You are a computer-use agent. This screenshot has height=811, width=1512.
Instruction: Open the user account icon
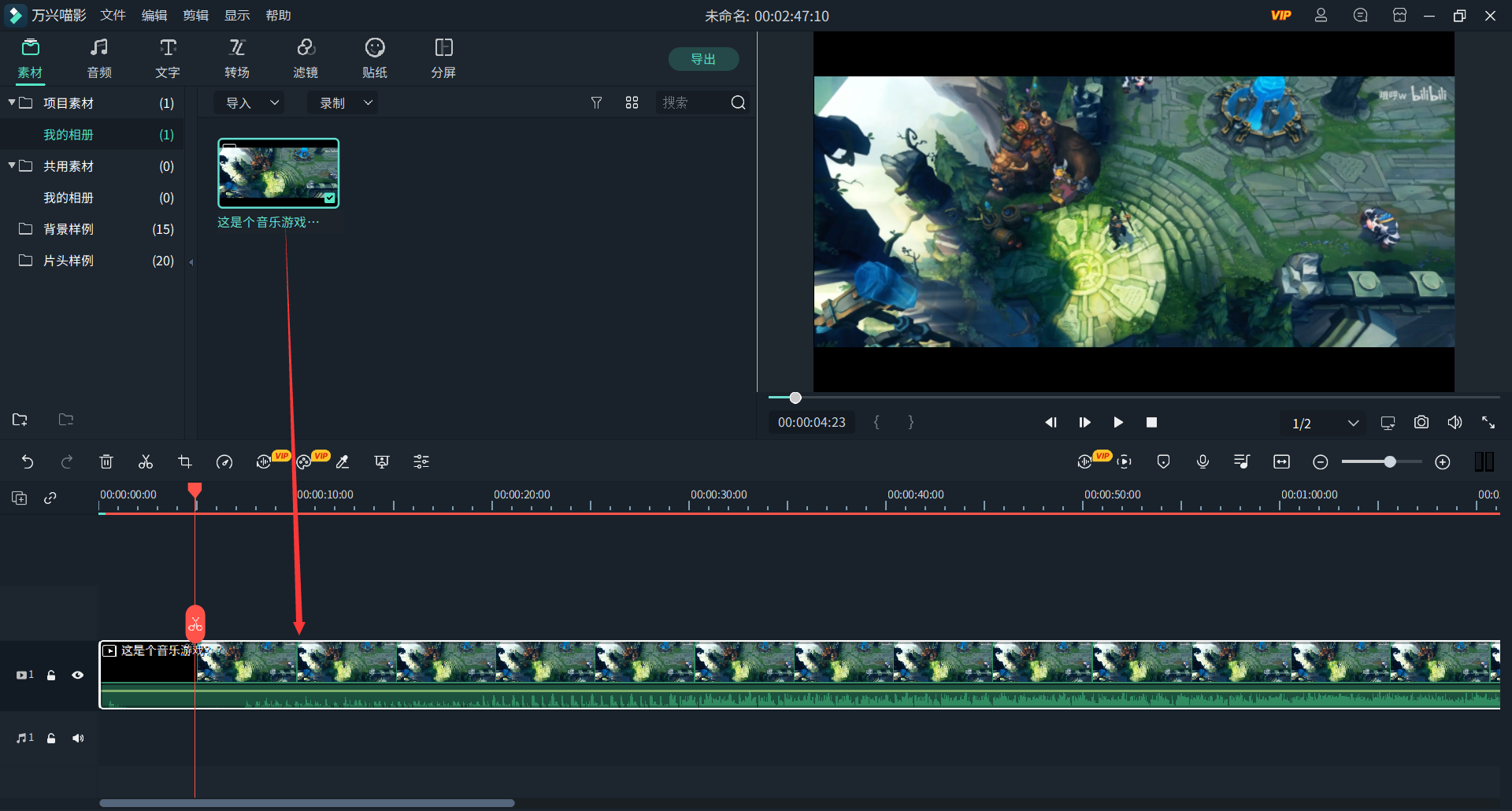coord(1321,16)
